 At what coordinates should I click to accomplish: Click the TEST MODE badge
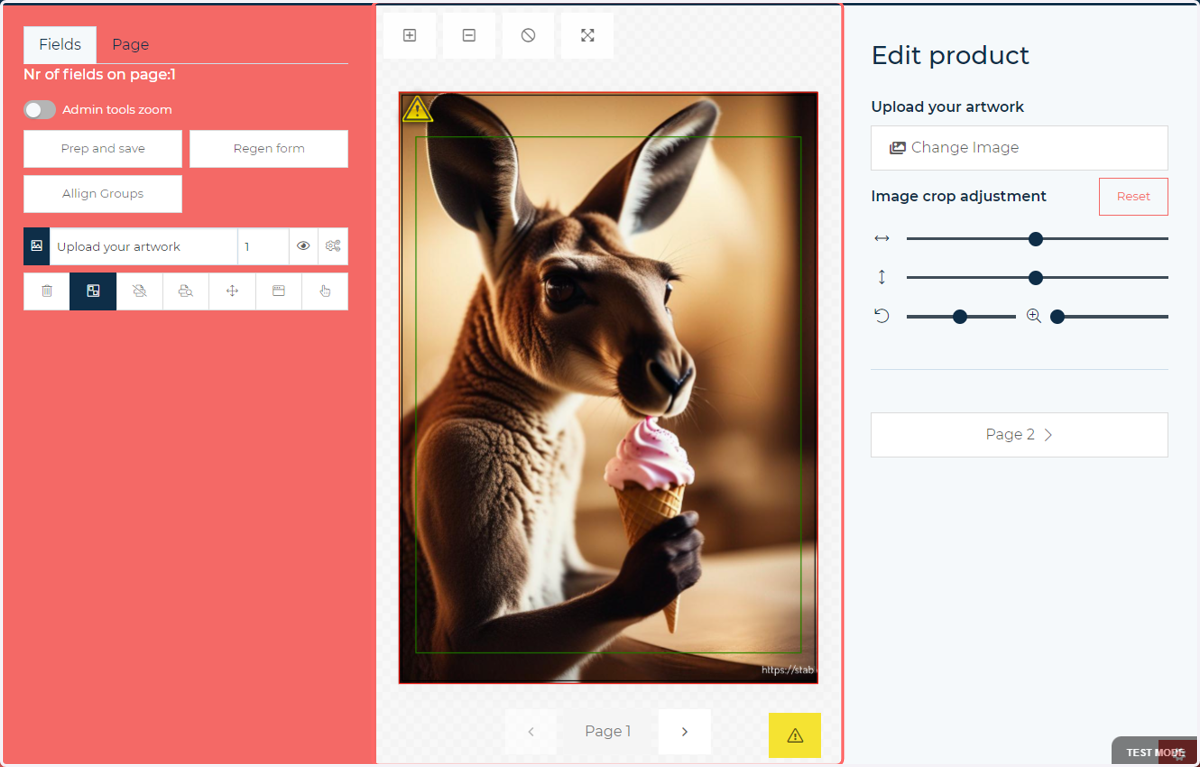1155,752
